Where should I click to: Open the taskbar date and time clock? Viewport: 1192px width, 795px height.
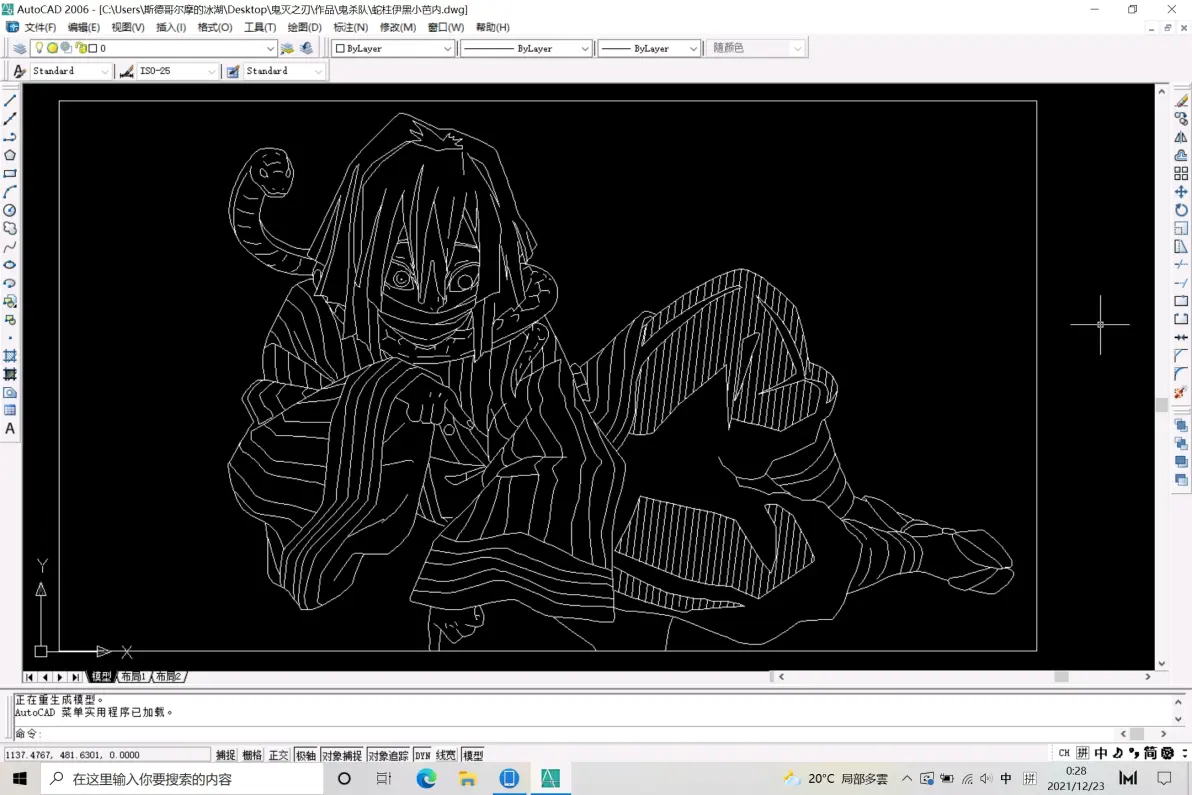click(1076, 778)
